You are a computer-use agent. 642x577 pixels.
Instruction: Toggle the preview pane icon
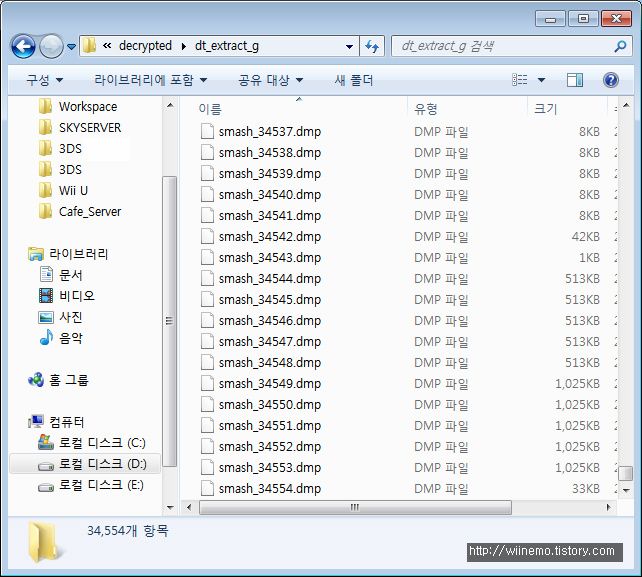(x=575, y=80)
